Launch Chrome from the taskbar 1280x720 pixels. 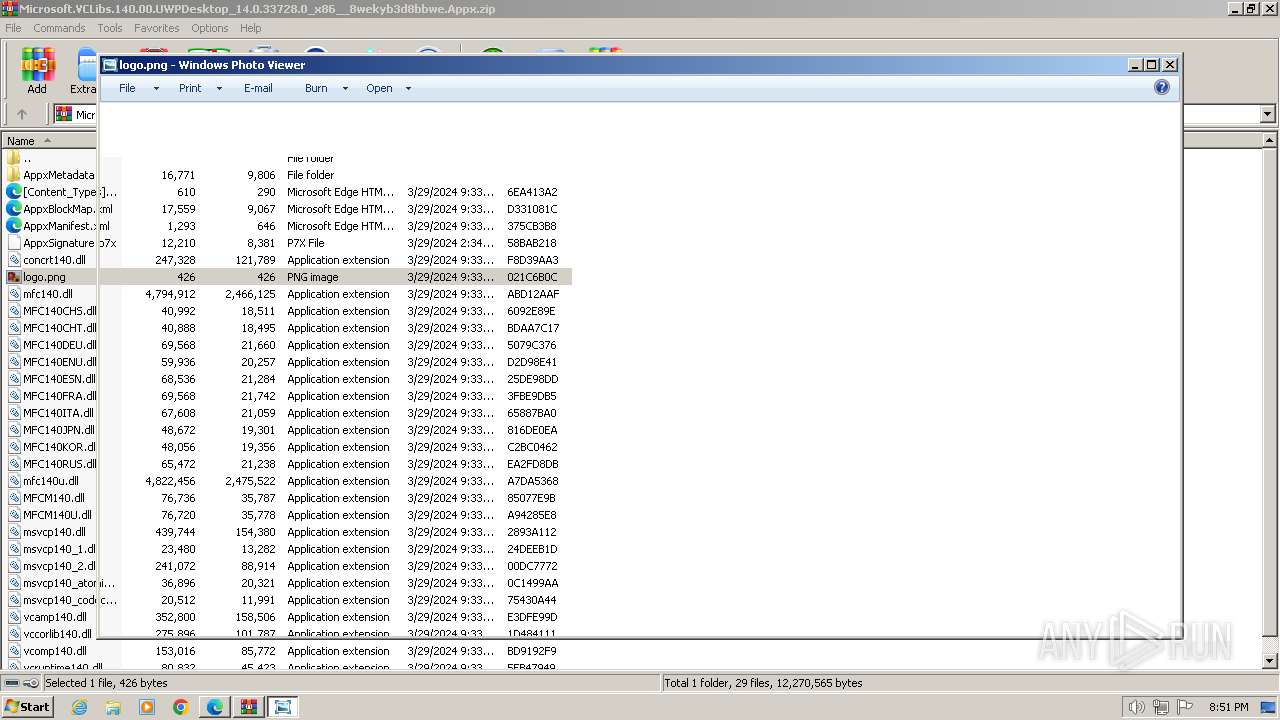181,707
